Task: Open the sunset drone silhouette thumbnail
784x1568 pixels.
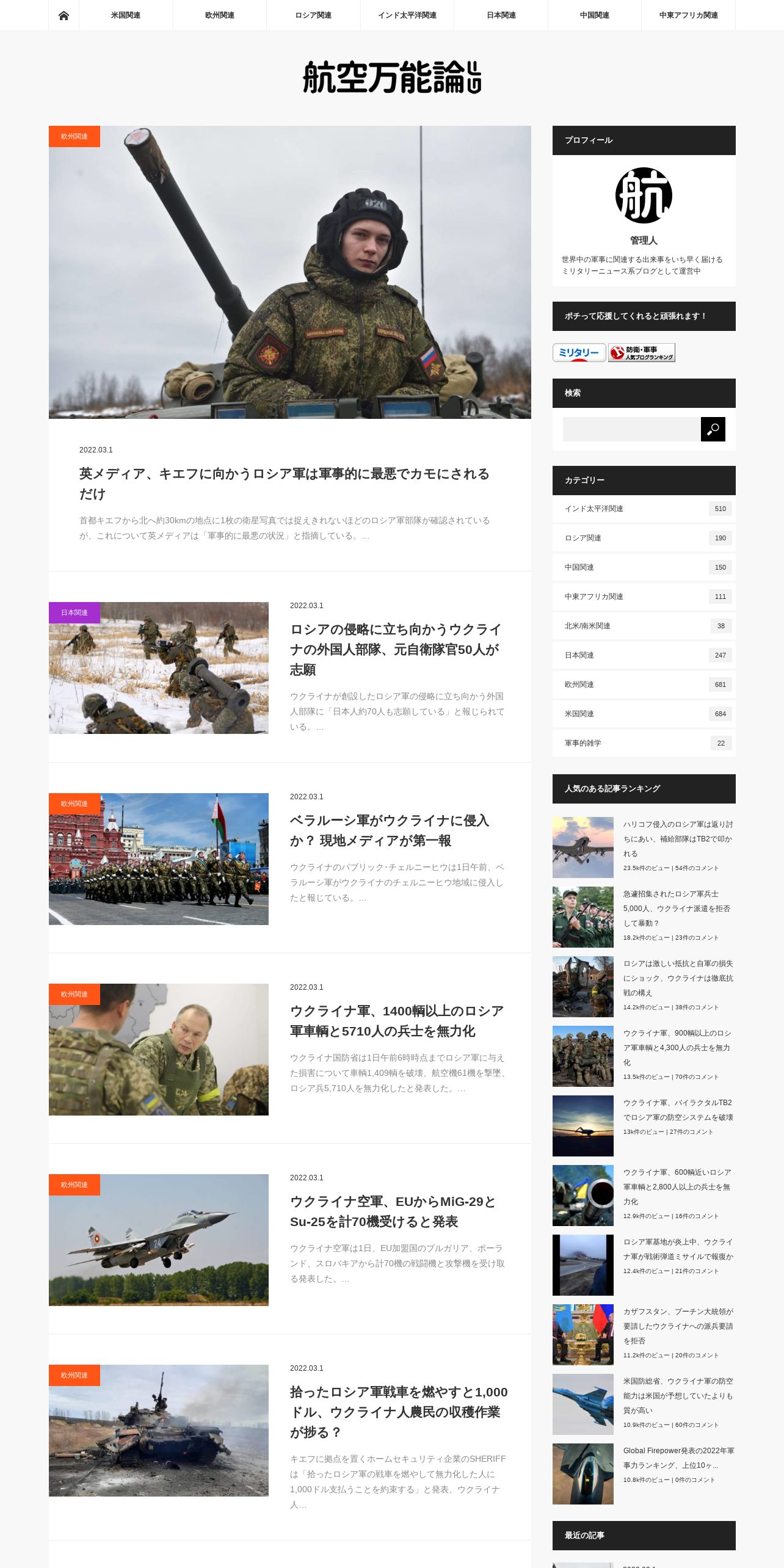Action: click(x=583, y=1126)
